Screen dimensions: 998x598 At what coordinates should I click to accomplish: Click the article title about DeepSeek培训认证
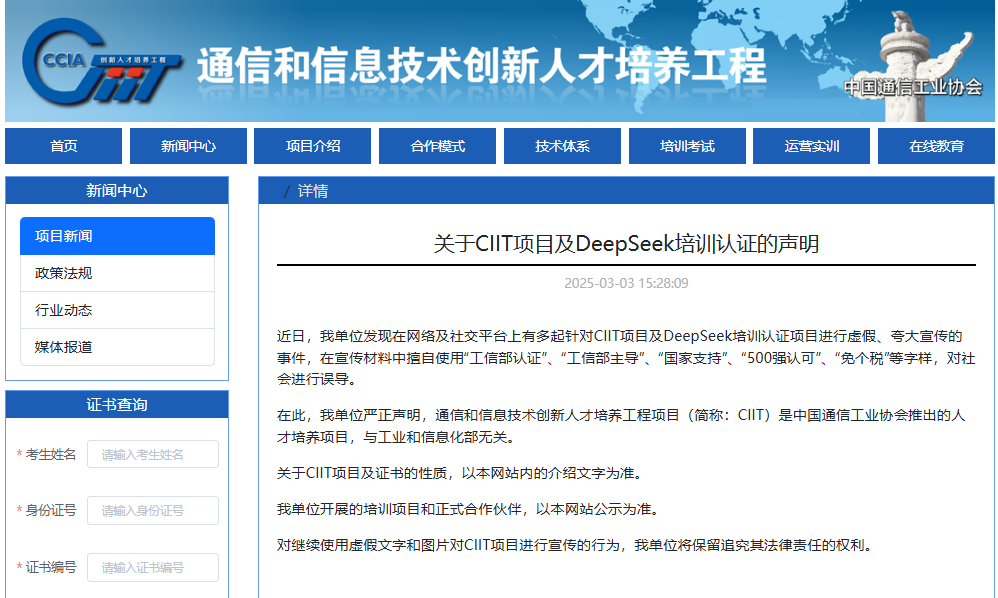pos(626,245)
